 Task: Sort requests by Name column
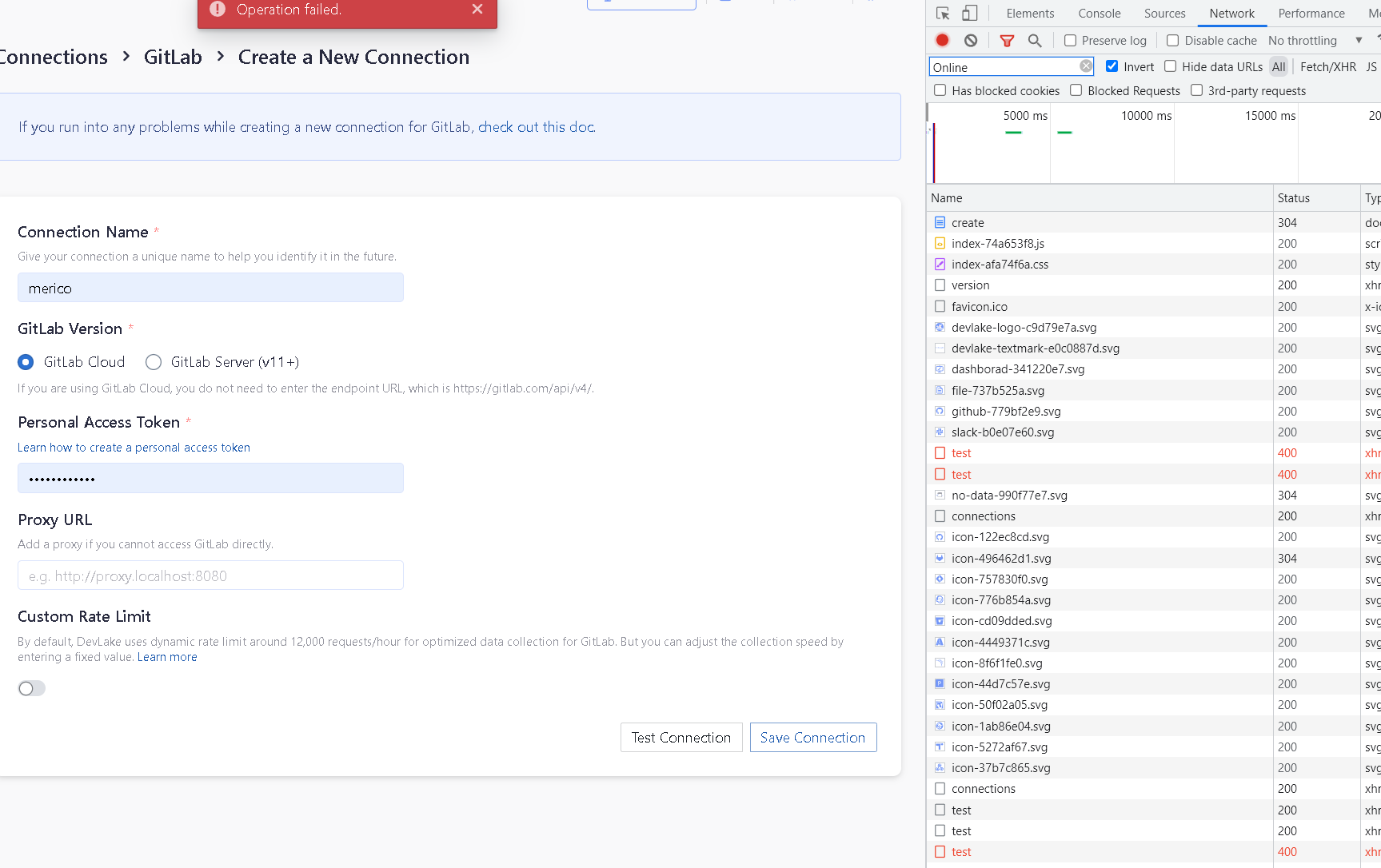tap(1100, 198)
